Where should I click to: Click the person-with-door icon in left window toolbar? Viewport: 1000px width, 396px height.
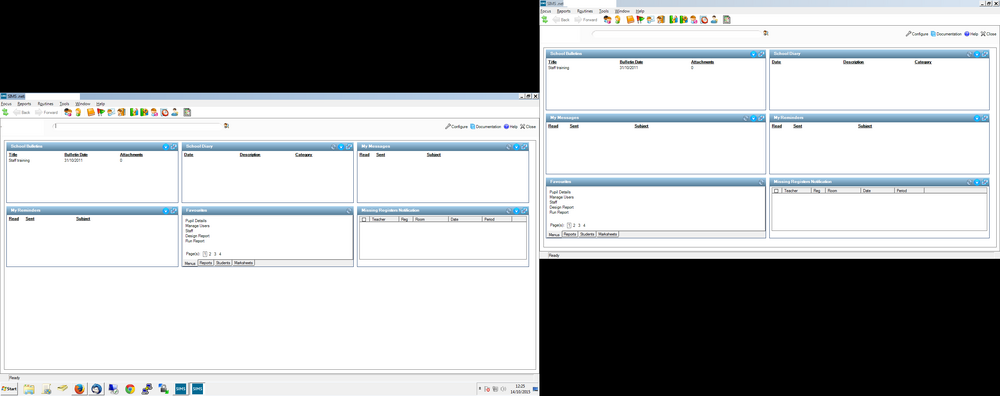121,112
